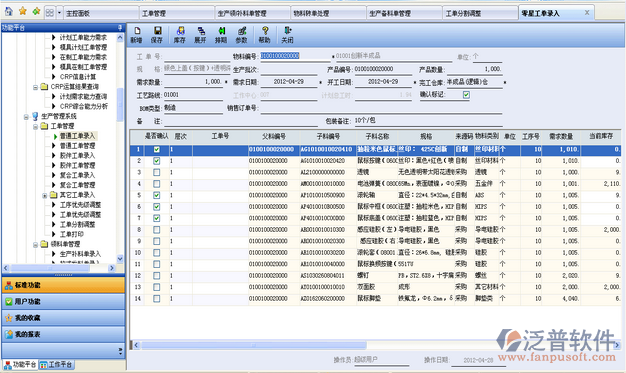Collapse the 工单管理 tree folder

(35, 127)
